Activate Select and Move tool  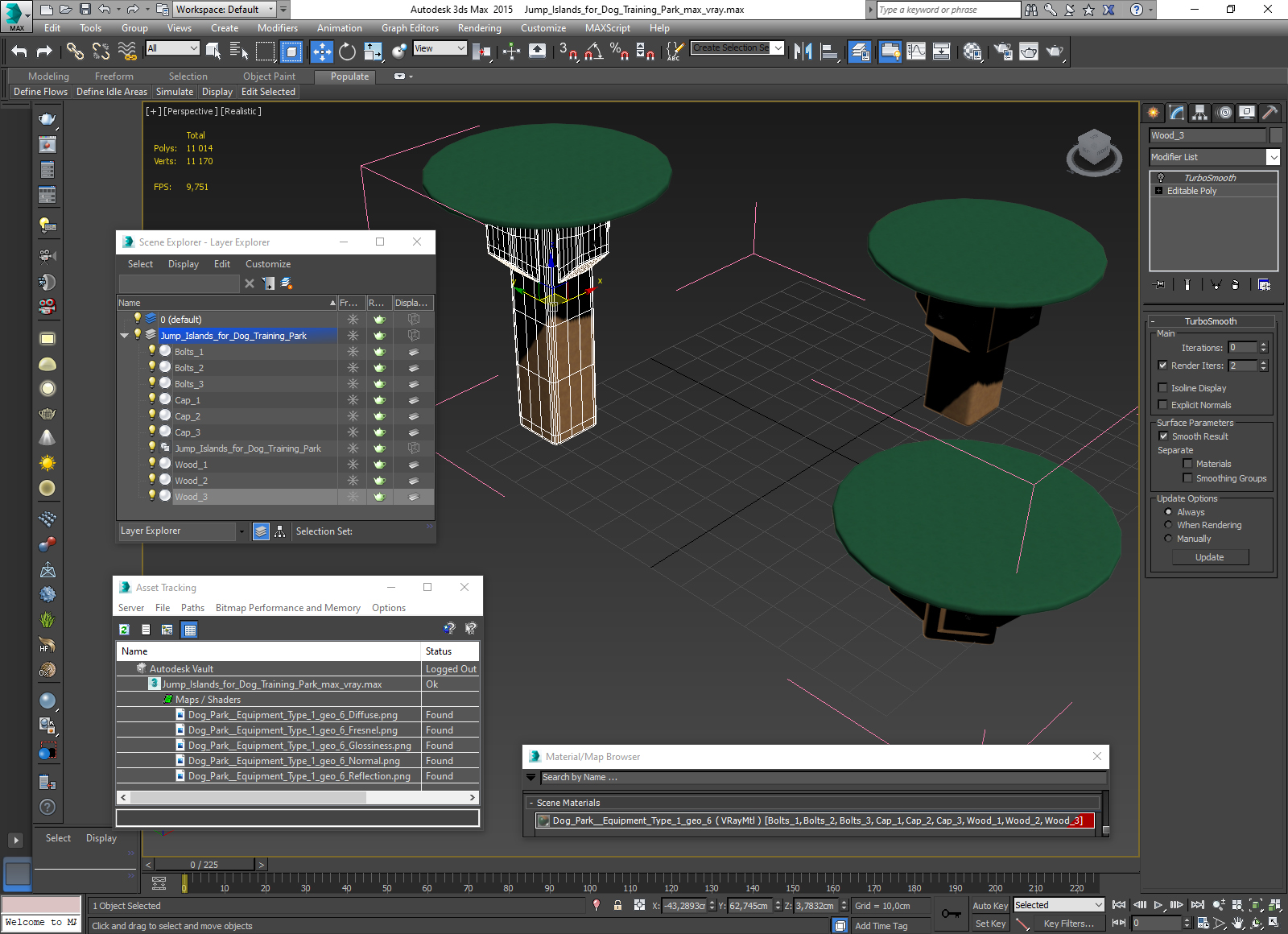pos(321,52)
